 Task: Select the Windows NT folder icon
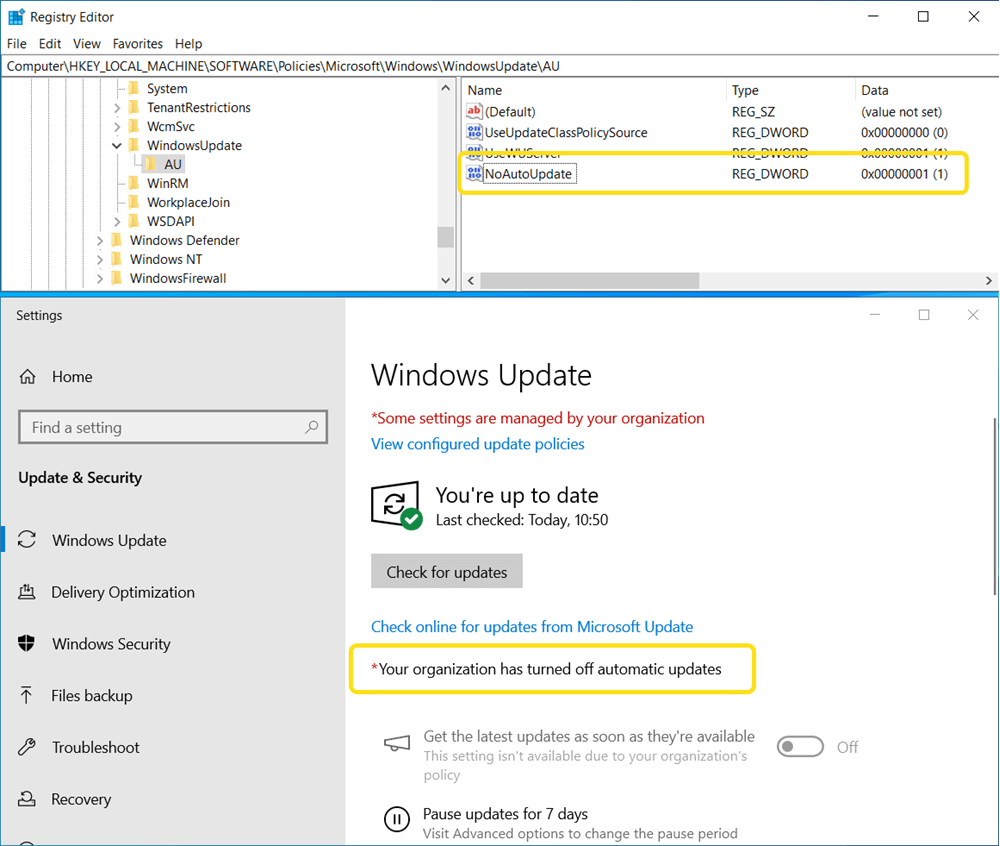pyautogui.click(x=116, y=259)
